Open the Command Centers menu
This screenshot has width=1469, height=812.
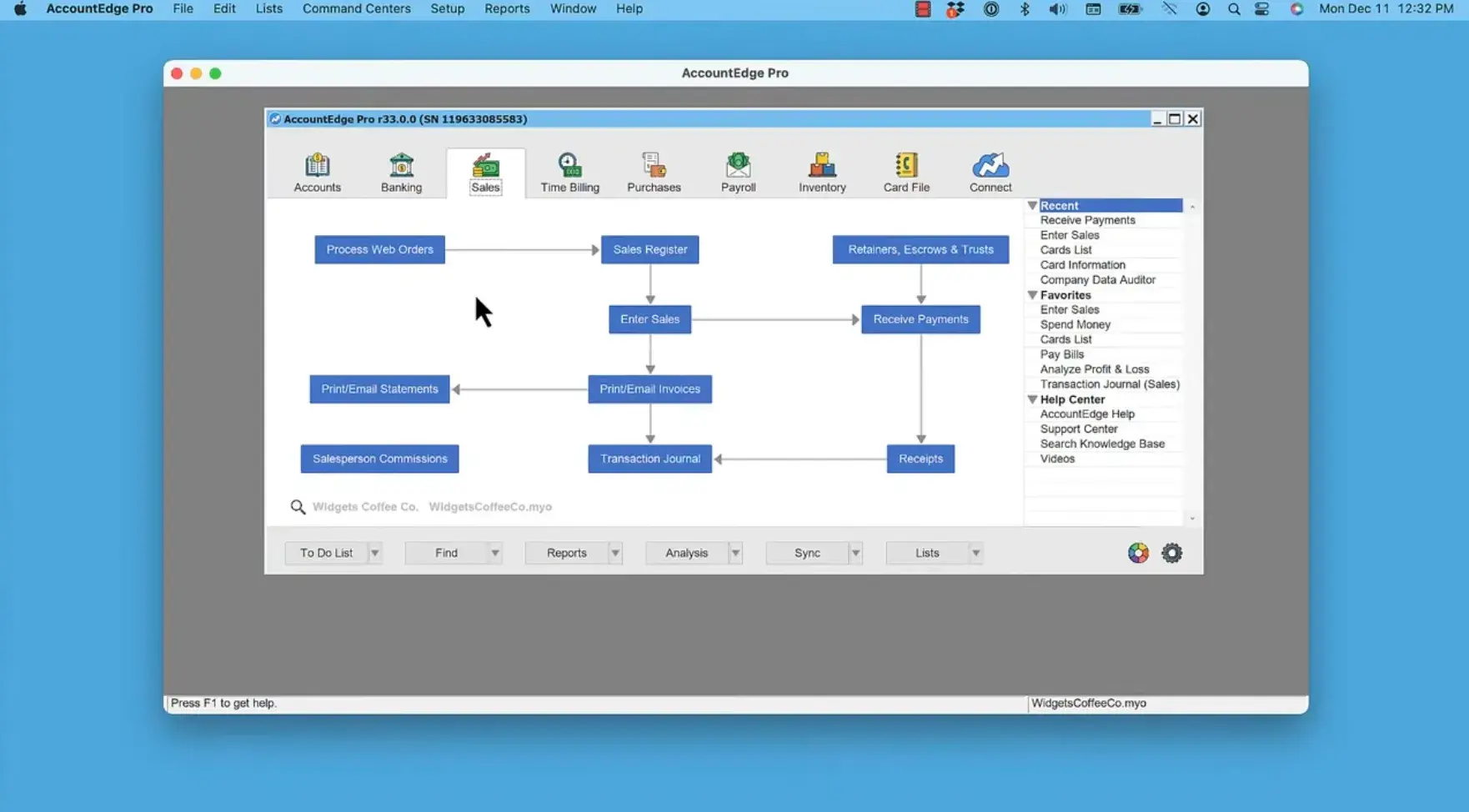click(356, 8)
